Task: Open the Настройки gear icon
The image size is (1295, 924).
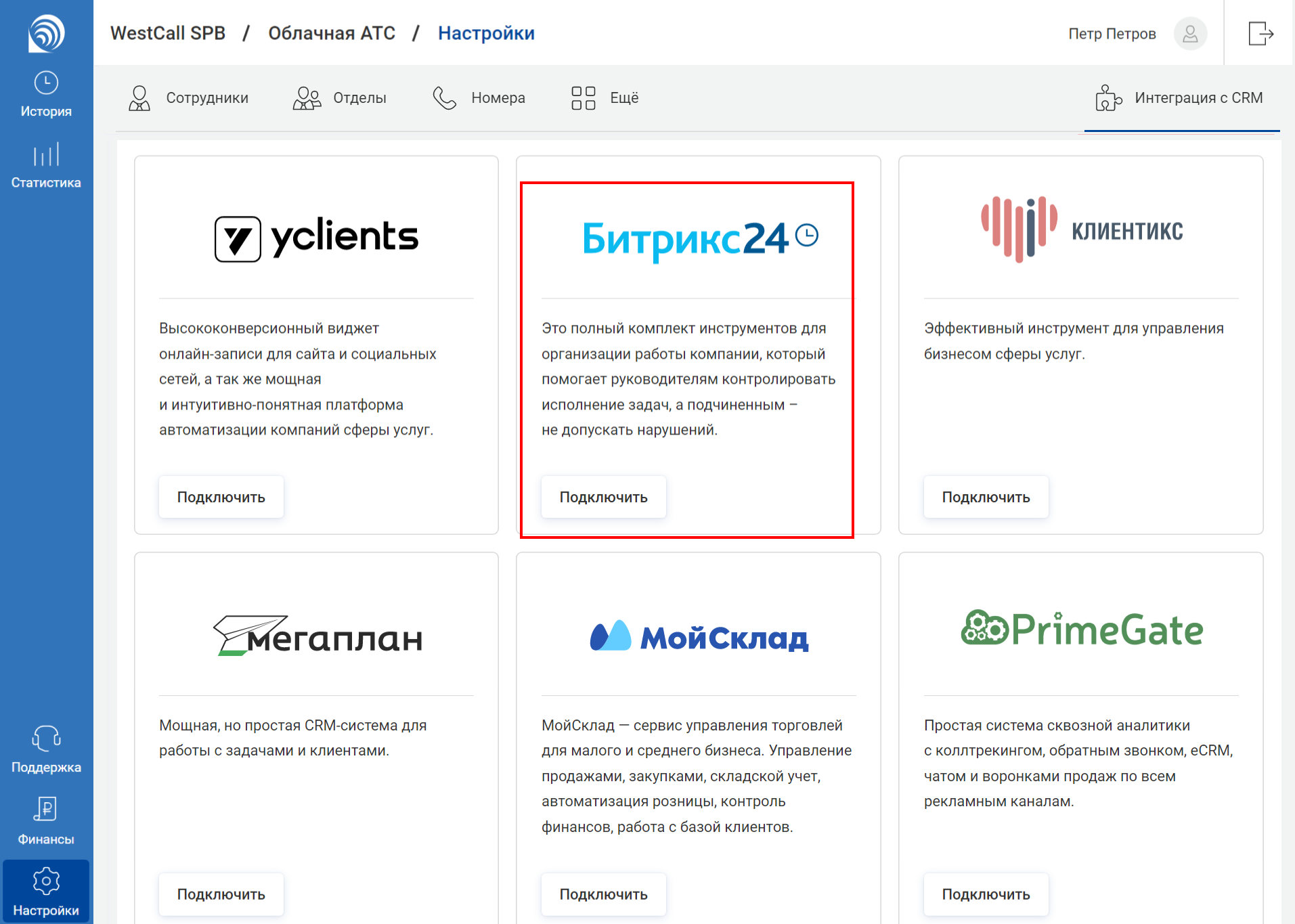Action: (46, 881)
